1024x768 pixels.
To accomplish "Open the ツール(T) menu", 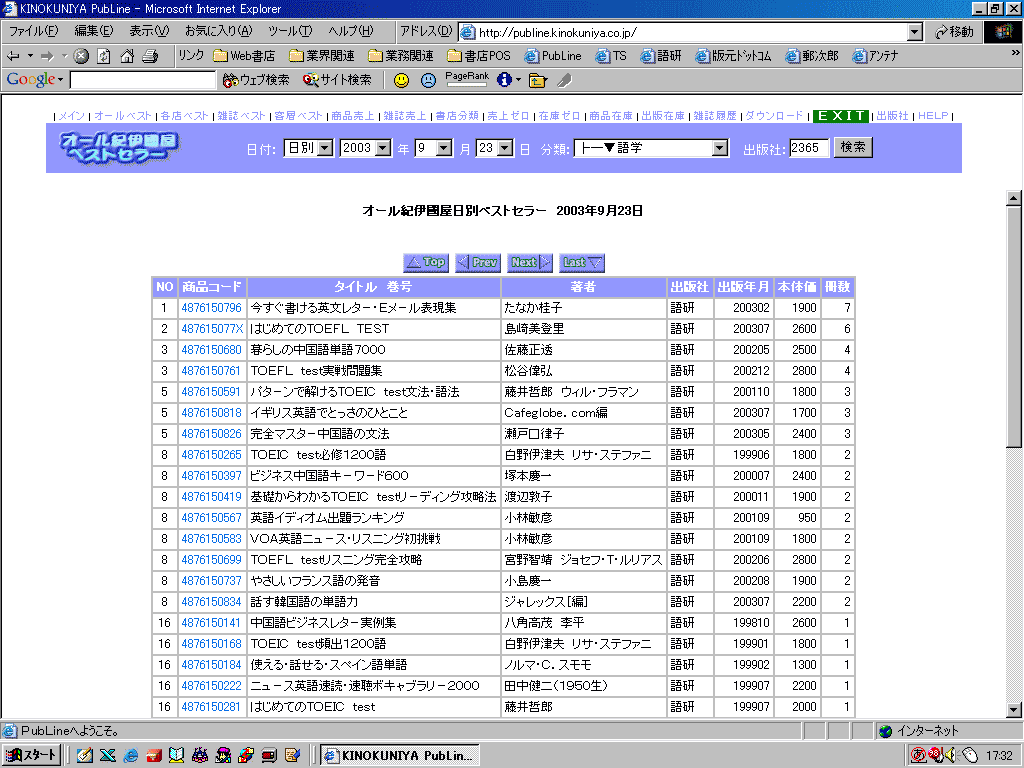I will click(x=290, y=31).
